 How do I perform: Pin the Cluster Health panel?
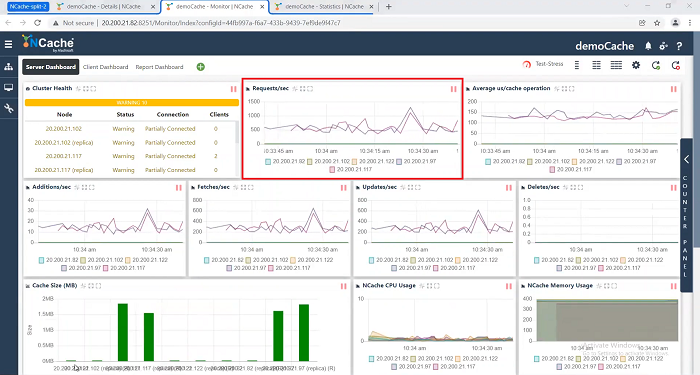(78, 88)
